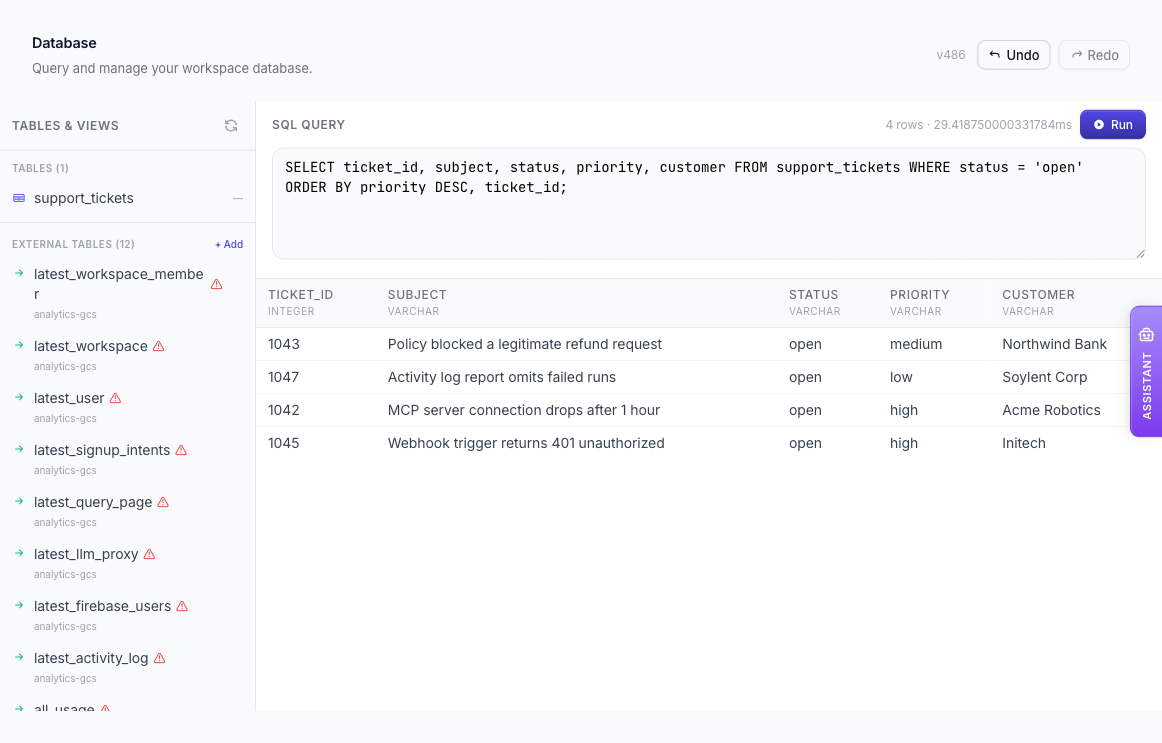Click warning icon beside latest_firebase_users

pos(182,606)
